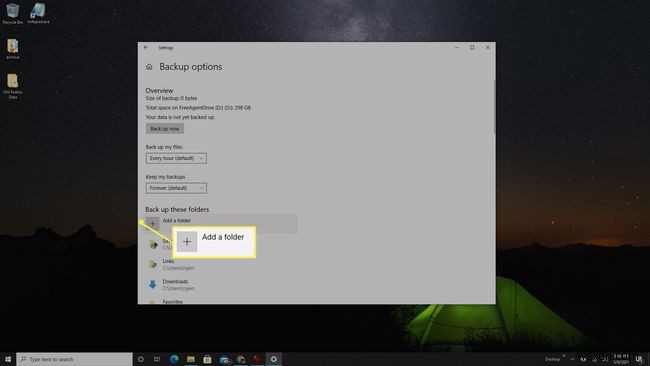Select the notepad.exe desktop icon
The height and width of the screenshot is (366, 650).
coord(38,13)
